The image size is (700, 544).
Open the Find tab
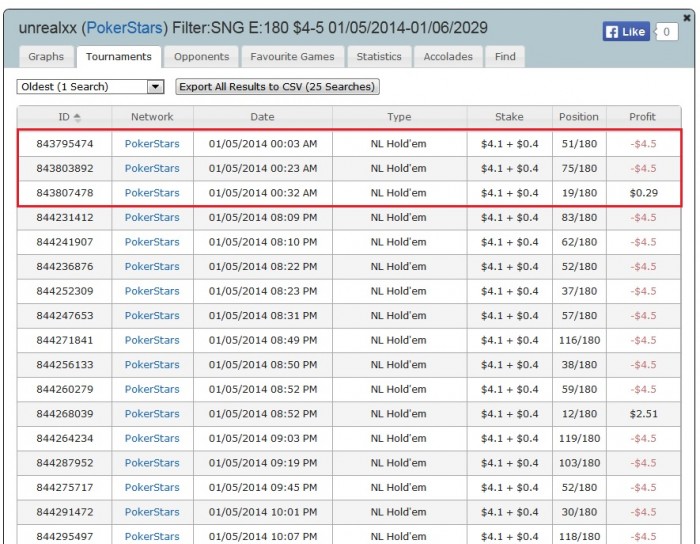[505, 57]
